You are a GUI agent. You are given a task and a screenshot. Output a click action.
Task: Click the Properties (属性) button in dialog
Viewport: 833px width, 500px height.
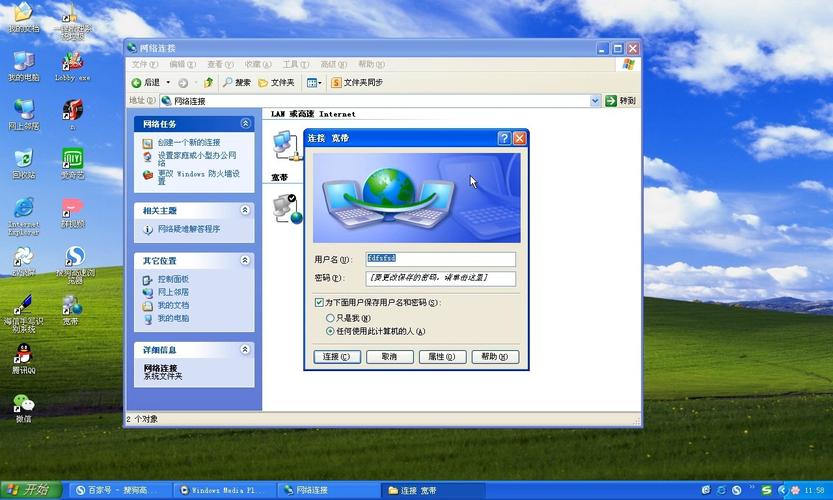[x=442, y=357]
